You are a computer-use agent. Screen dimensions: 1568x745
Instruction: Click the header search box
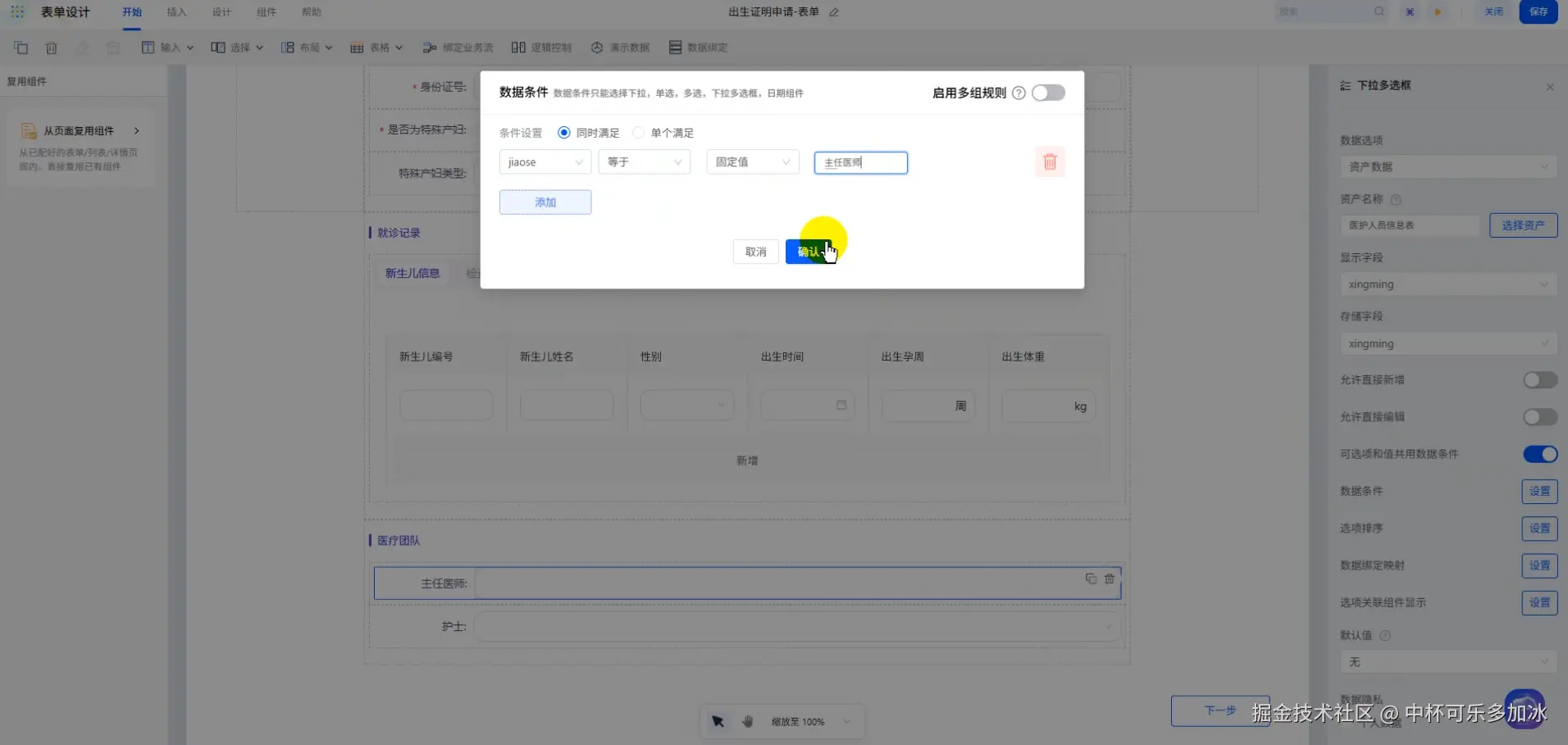point(1332,12)
